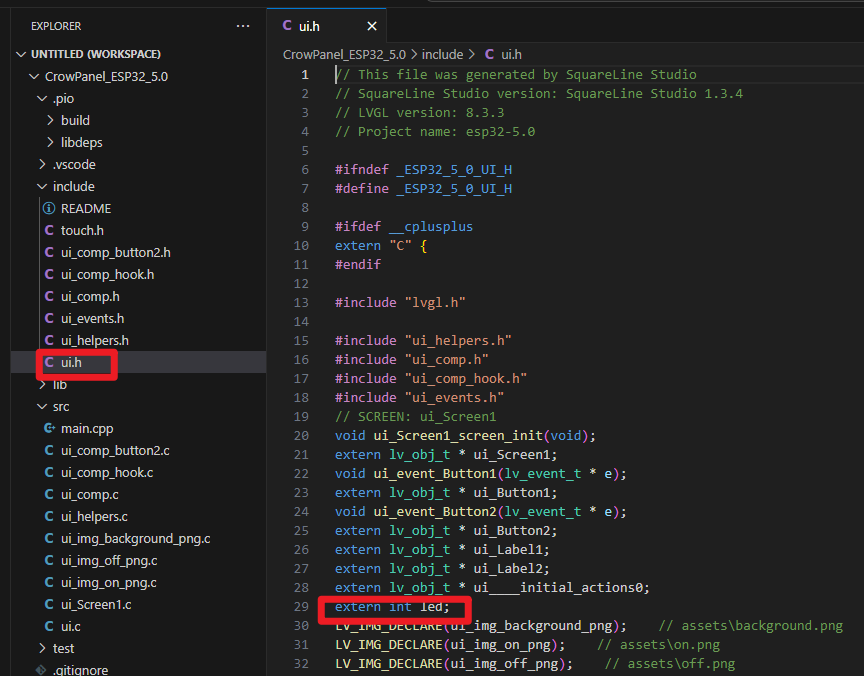The width and height of the screenshot is (864, 676).
Task: Click the C icon beside ui.c
Action: point(49,626)
